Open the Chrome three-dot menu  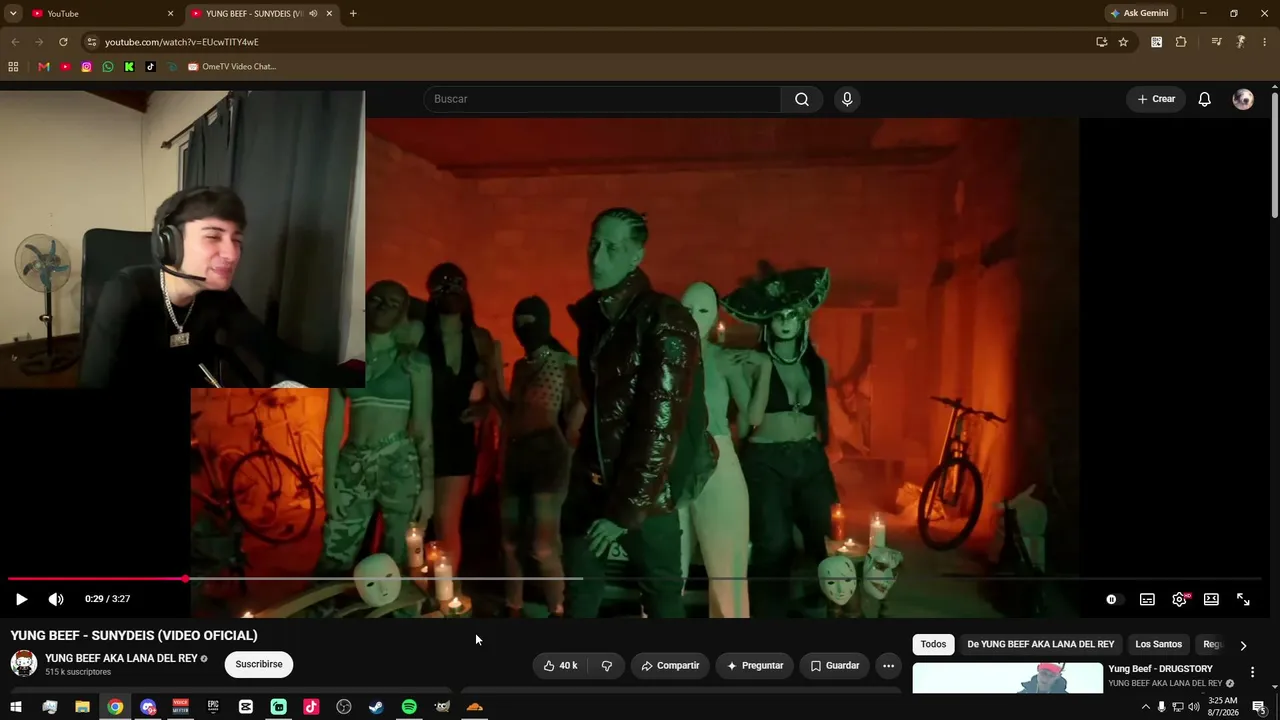1265,42
